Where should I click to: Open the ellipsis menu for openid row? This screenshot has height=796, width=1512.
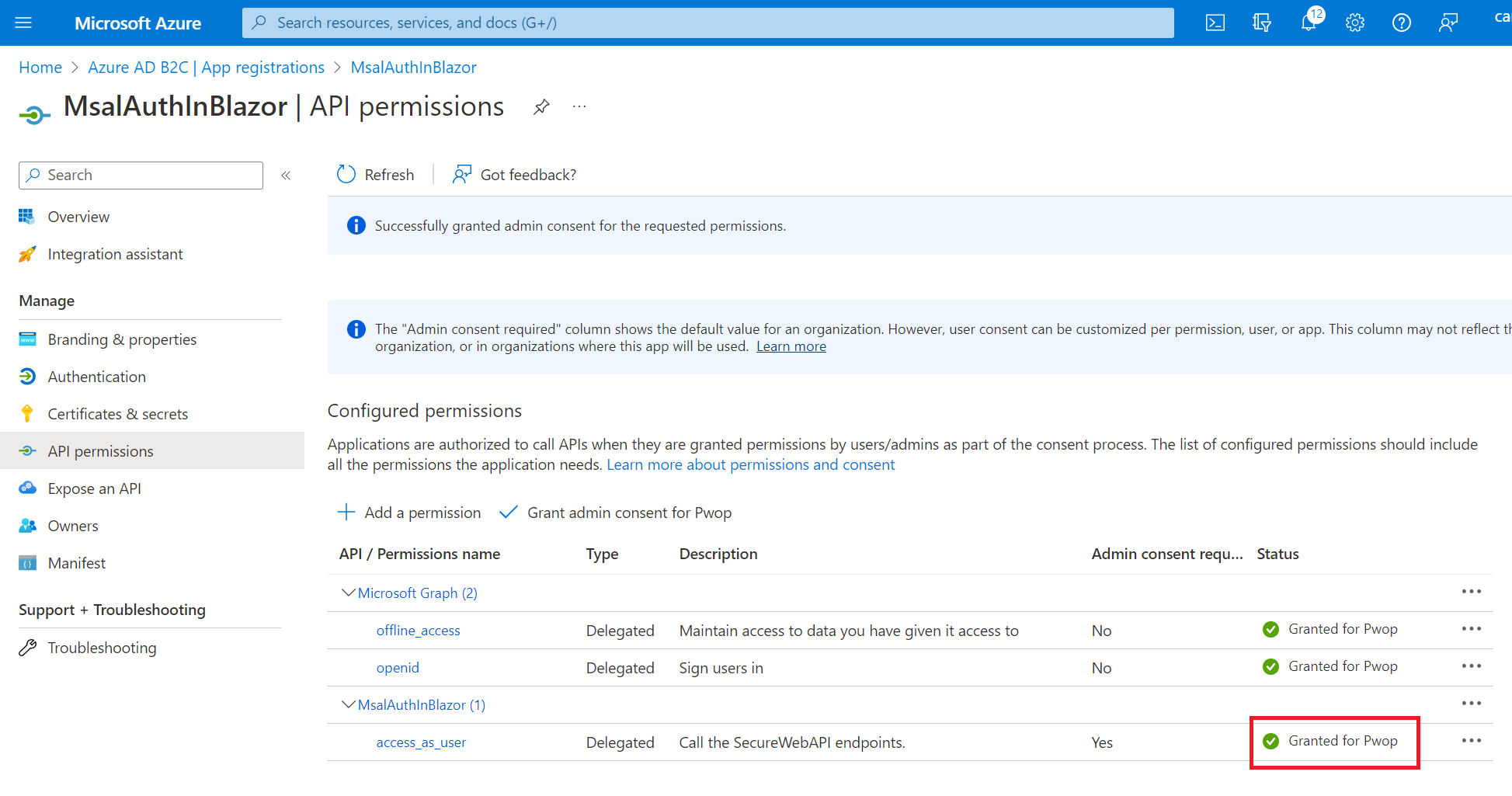pyautogui.click(x=1472, y=666)
